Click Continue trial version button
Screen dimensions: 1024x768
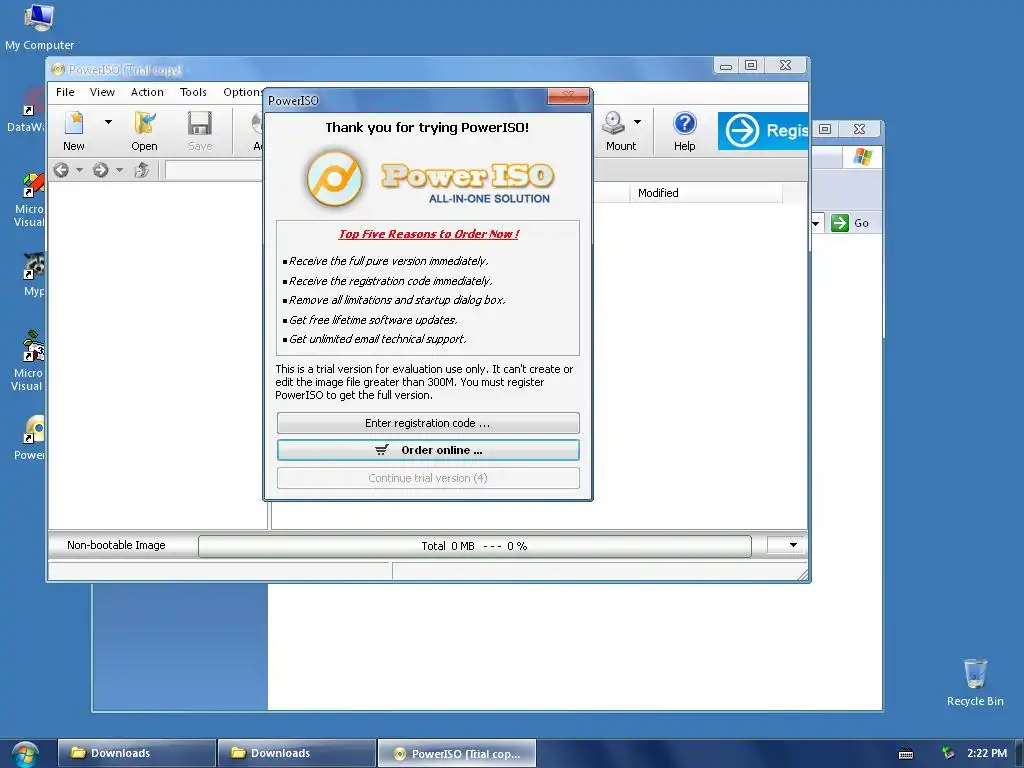coord(428,478)
